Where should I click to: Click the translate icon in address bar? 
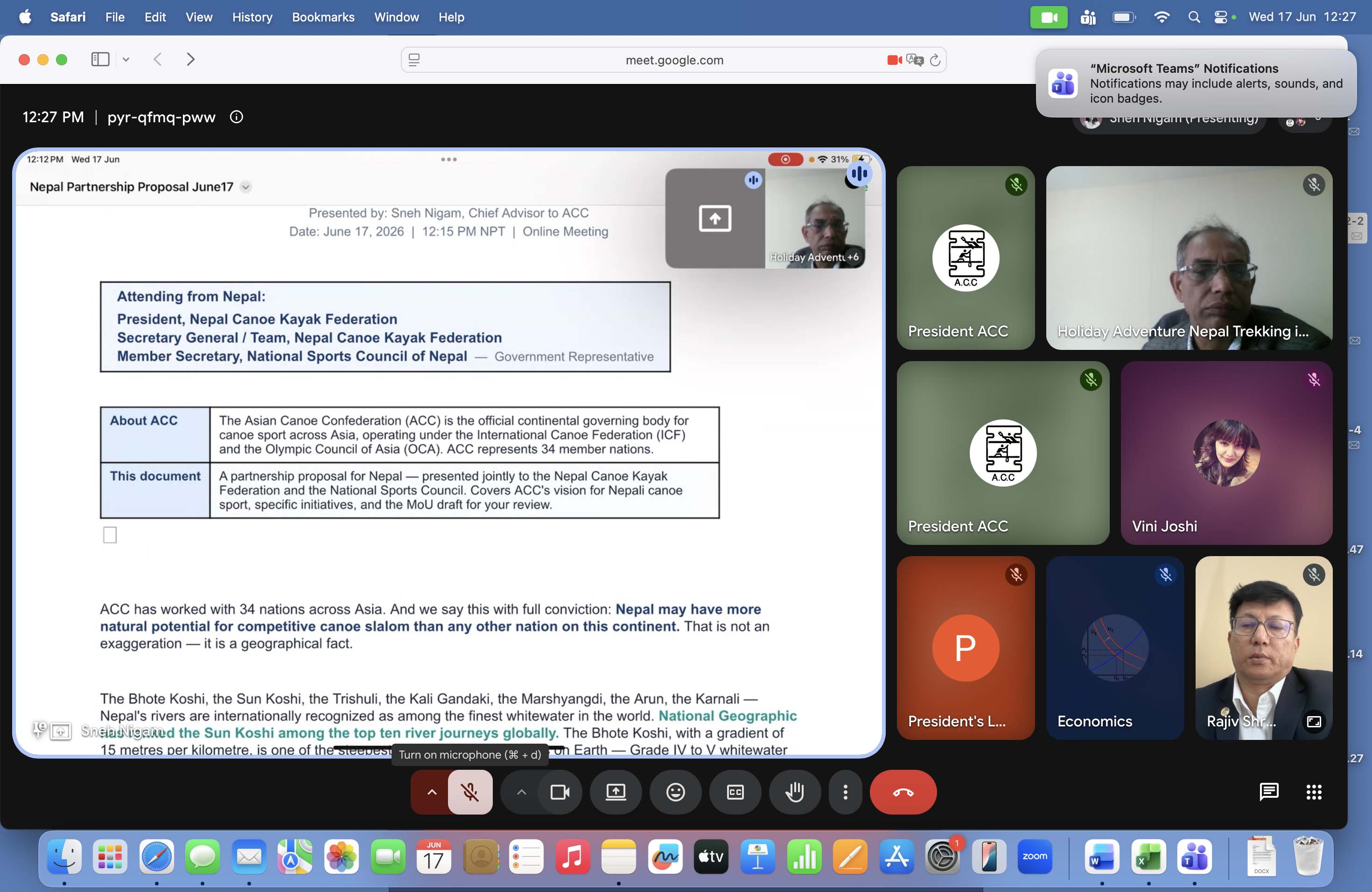click(x=914, y=60)
